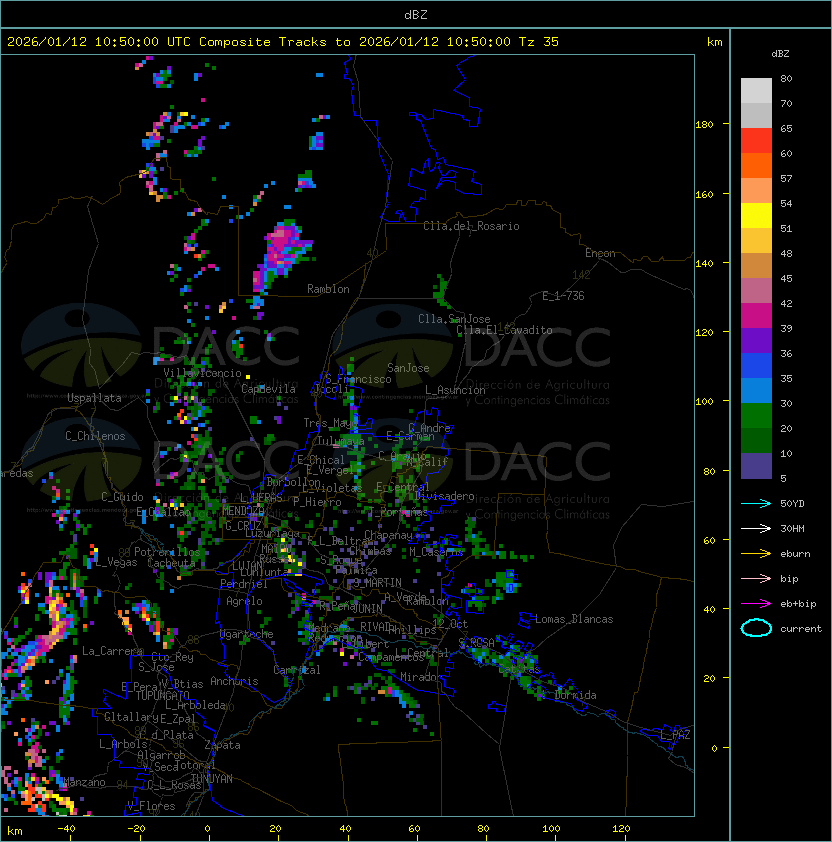The width and height of the screenshot is (832, 842).
Task: Click the green 30 dBZ color swatch
Action: [756, 416]
